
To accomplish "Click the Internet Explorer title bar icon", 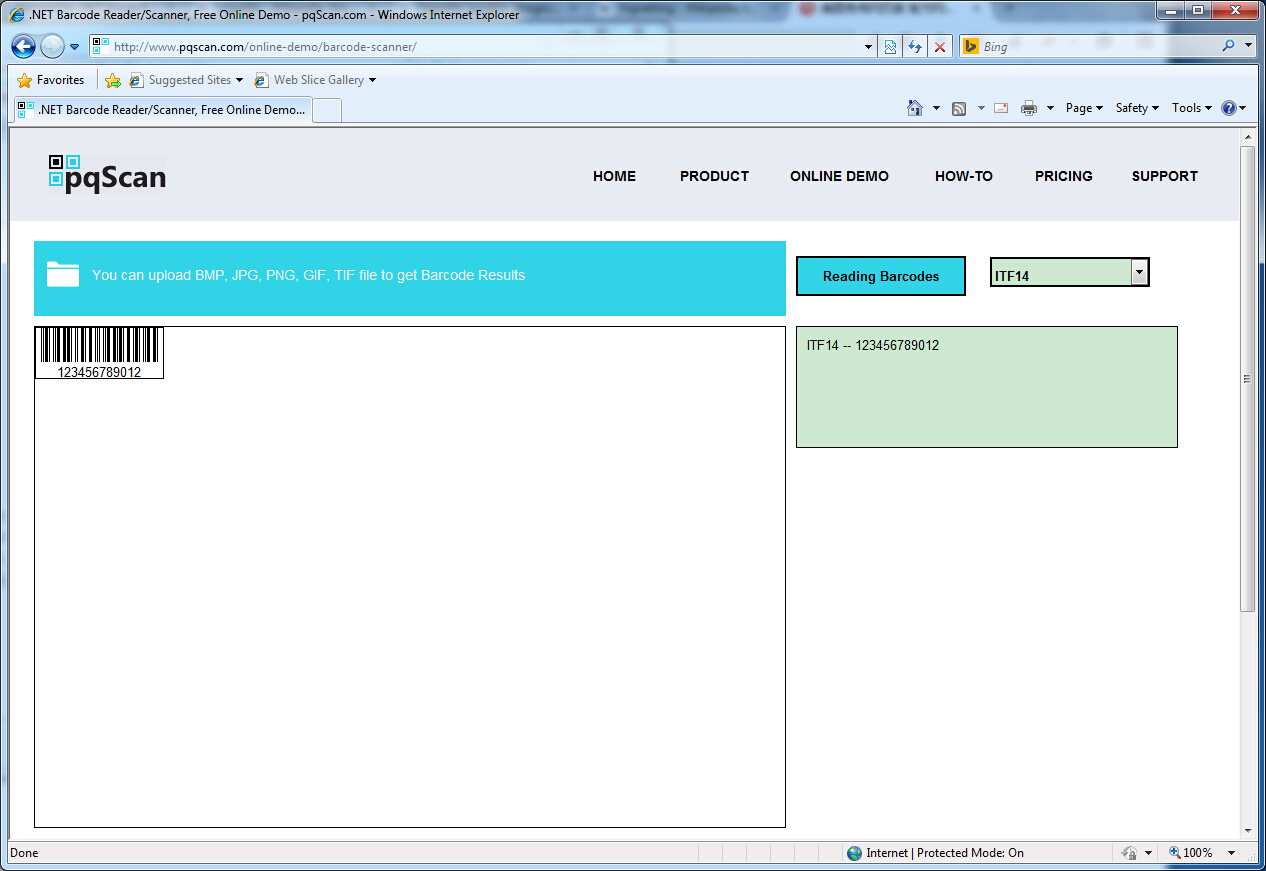I will pos(17,15).
